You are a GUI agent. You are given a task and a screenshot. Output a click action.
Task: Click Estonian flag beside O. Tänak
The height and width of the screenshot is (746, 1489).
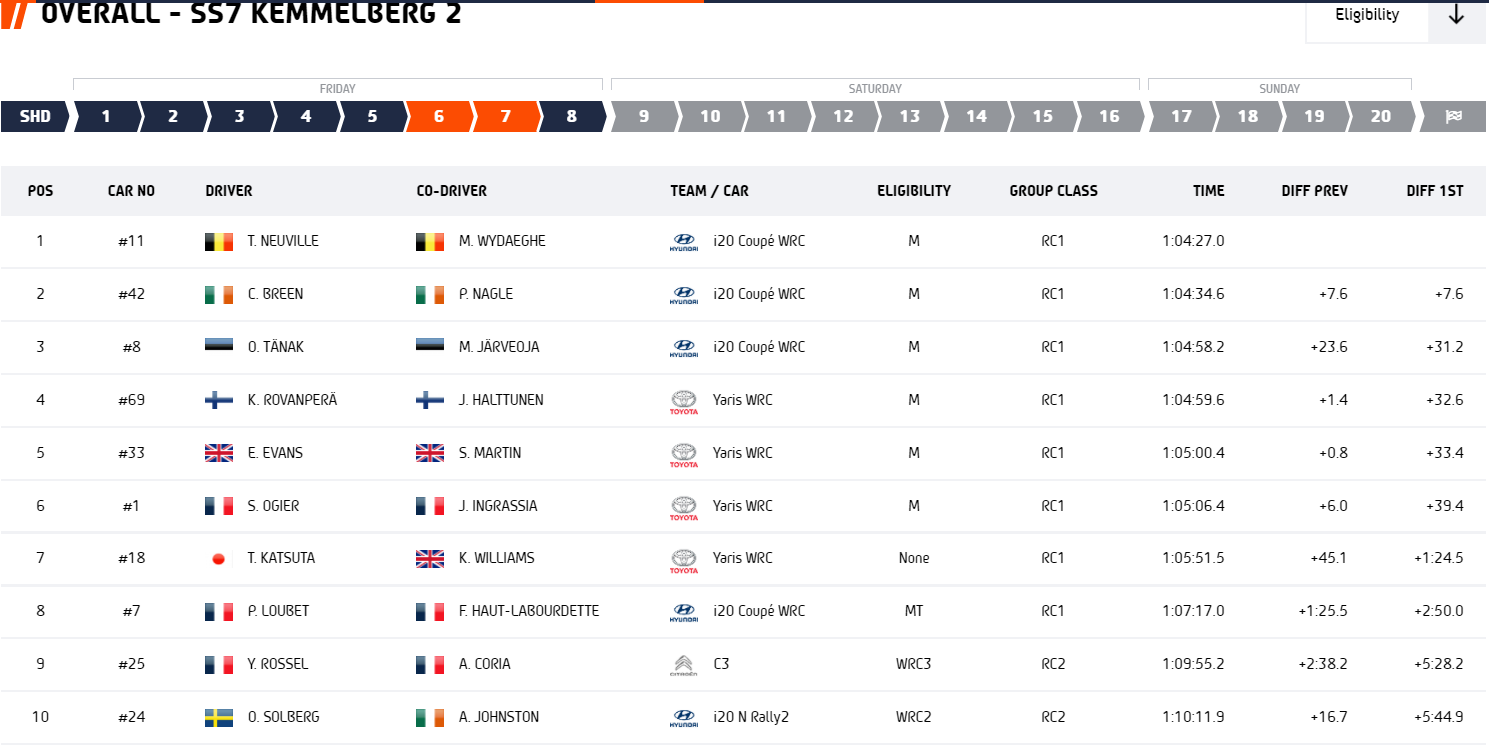click(x=219, y=347)
